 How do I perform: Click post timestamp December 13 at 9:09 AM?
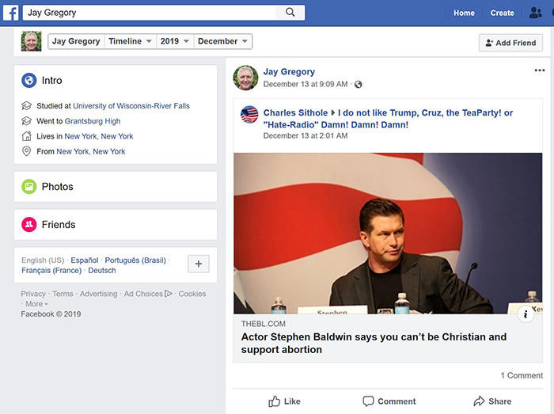[x=305, y=84]
